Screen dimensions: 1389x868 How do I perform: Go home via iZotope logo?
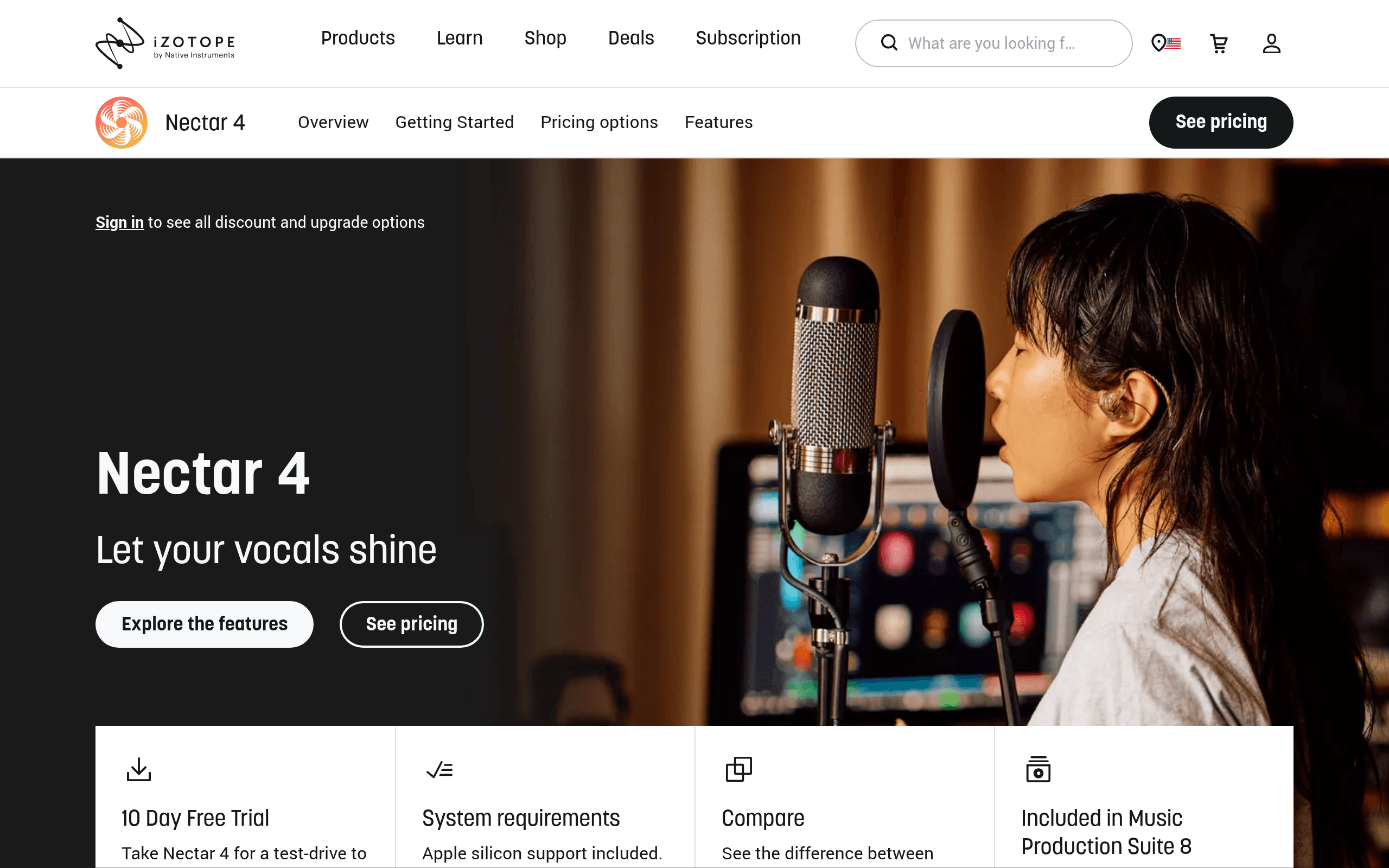click(165, 43)
